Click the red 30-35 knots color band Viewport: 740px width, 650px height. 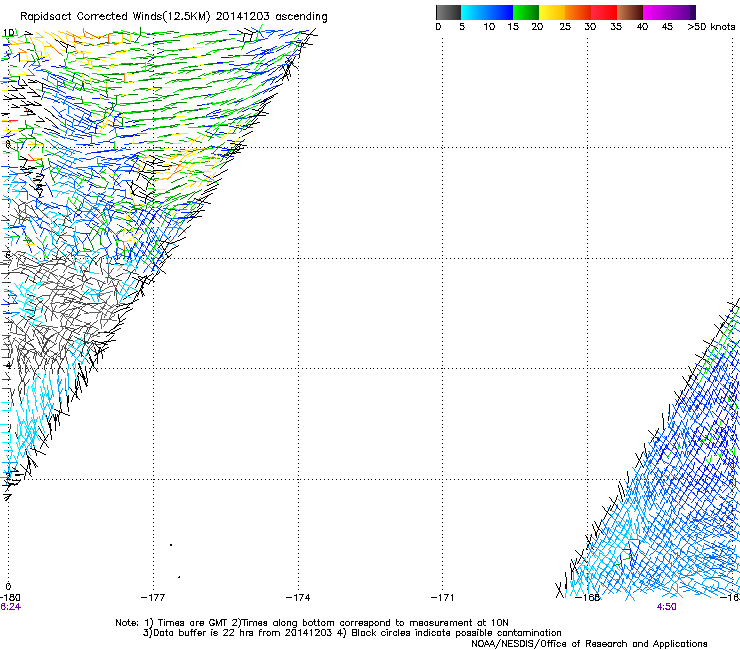coord(604,12)
